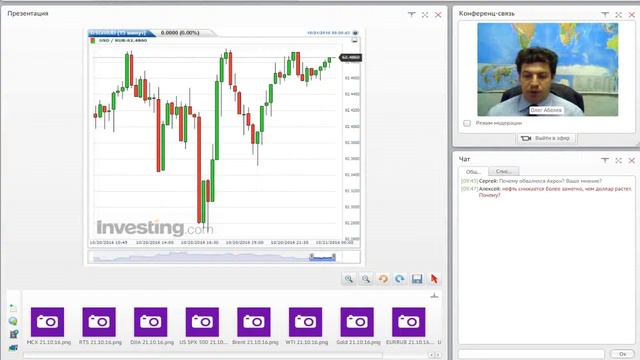Pin the Презентация panel

411,14
